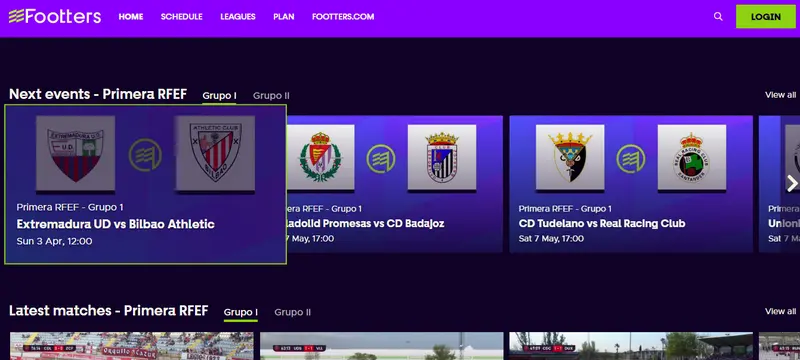Go to HOME in the navigation bar
The height and width of the screenshot is (360, 800).
[x=131, y=17]
